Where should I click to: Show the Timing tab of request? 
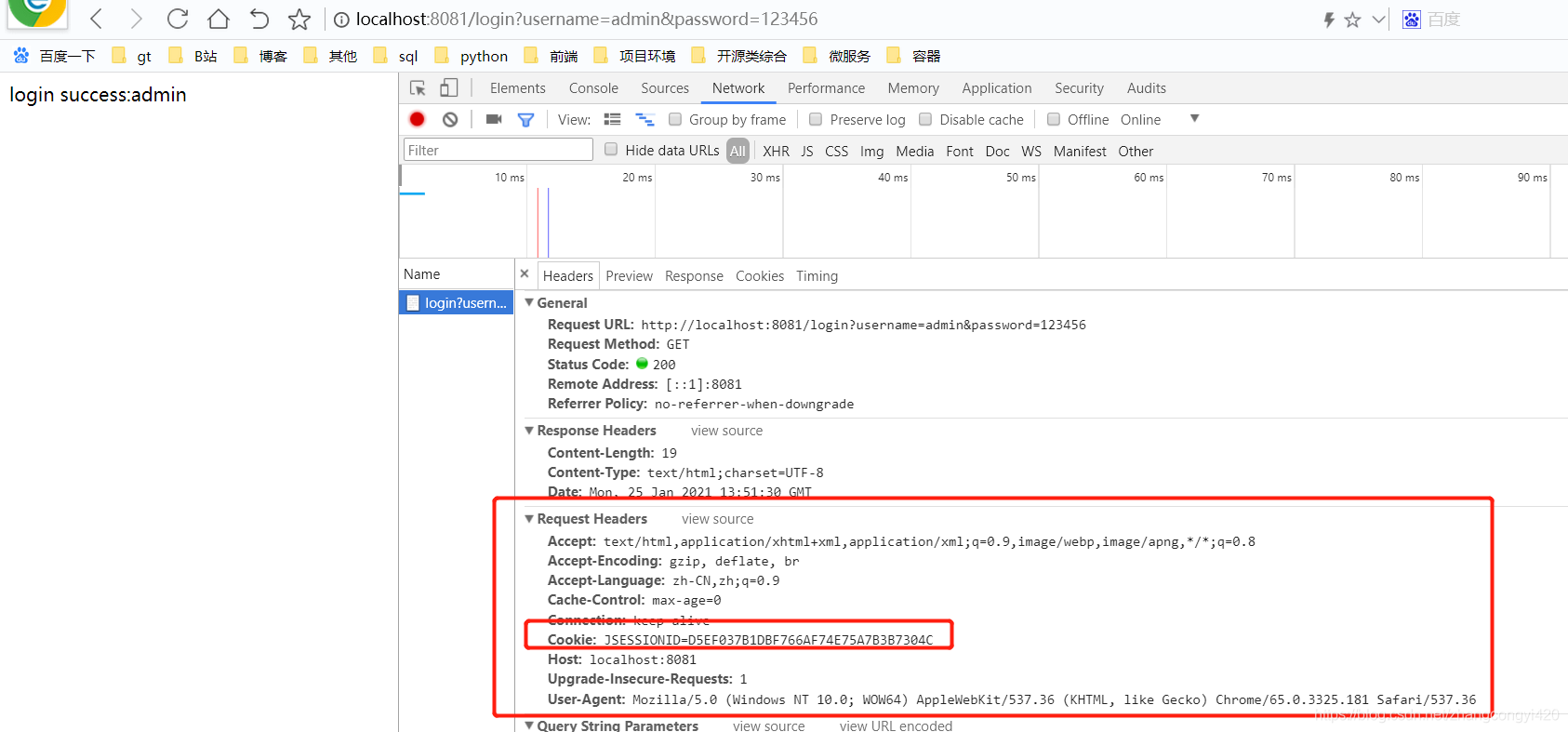[817, 276]
